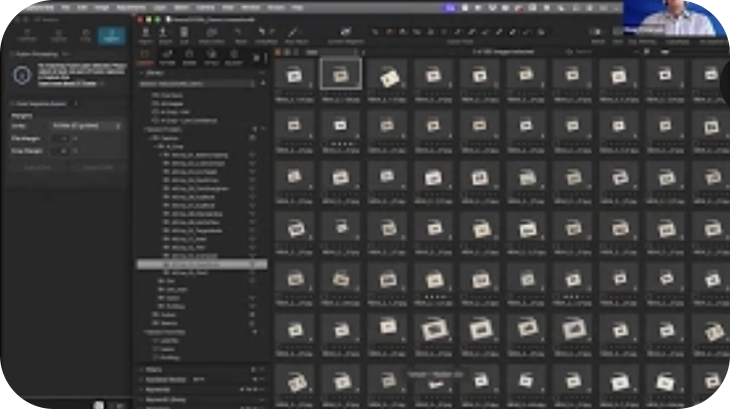The image size is (730, 409).
Task: Open the Layer menu
Action: coord(160,7)
